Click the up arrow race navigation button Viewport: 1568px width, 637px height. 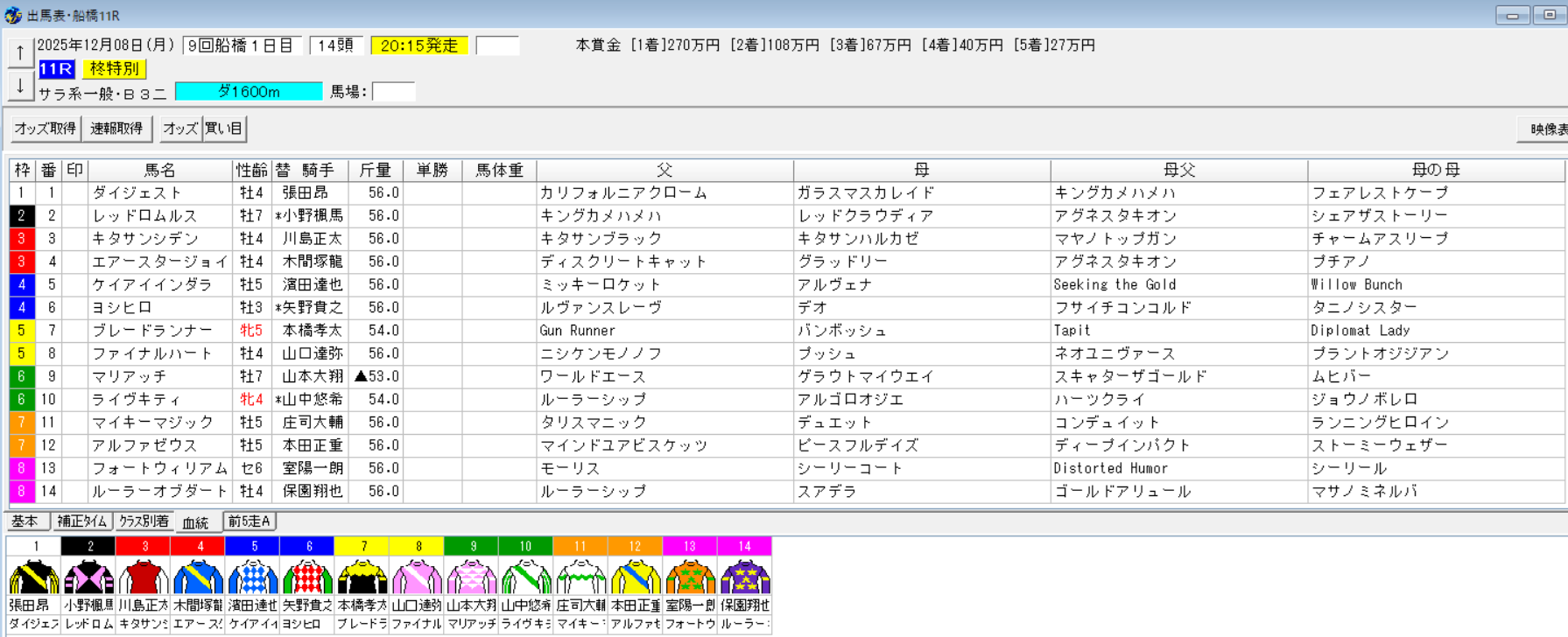click(20, 52)
